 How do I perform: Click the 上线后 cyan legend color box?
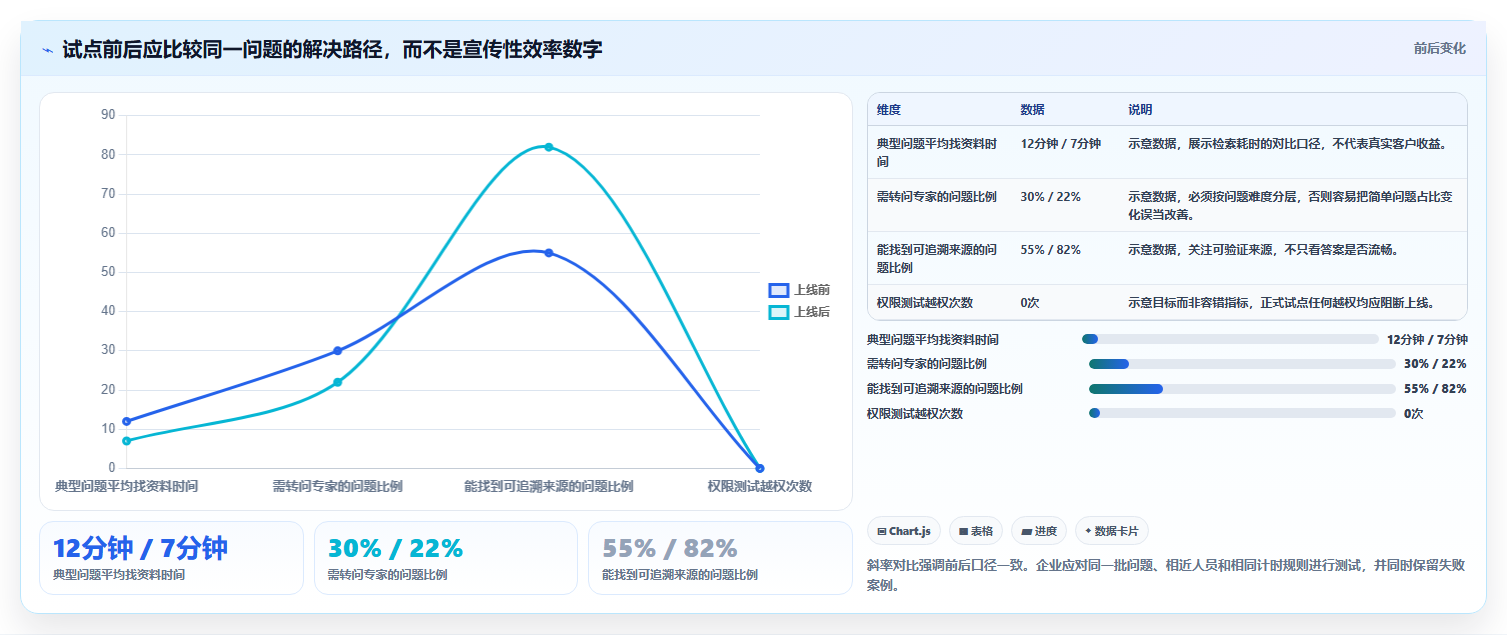[779, 312]
